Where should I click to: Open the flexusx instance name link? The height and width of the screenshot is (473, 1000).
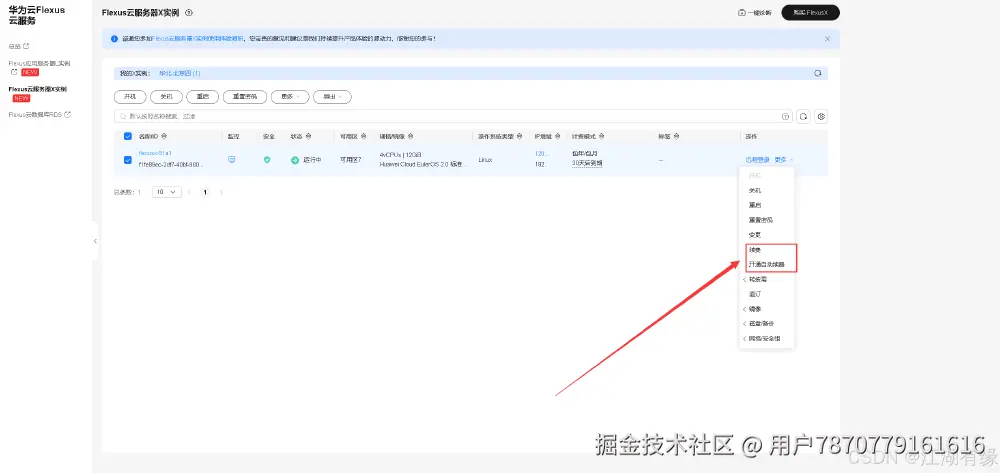155,154
